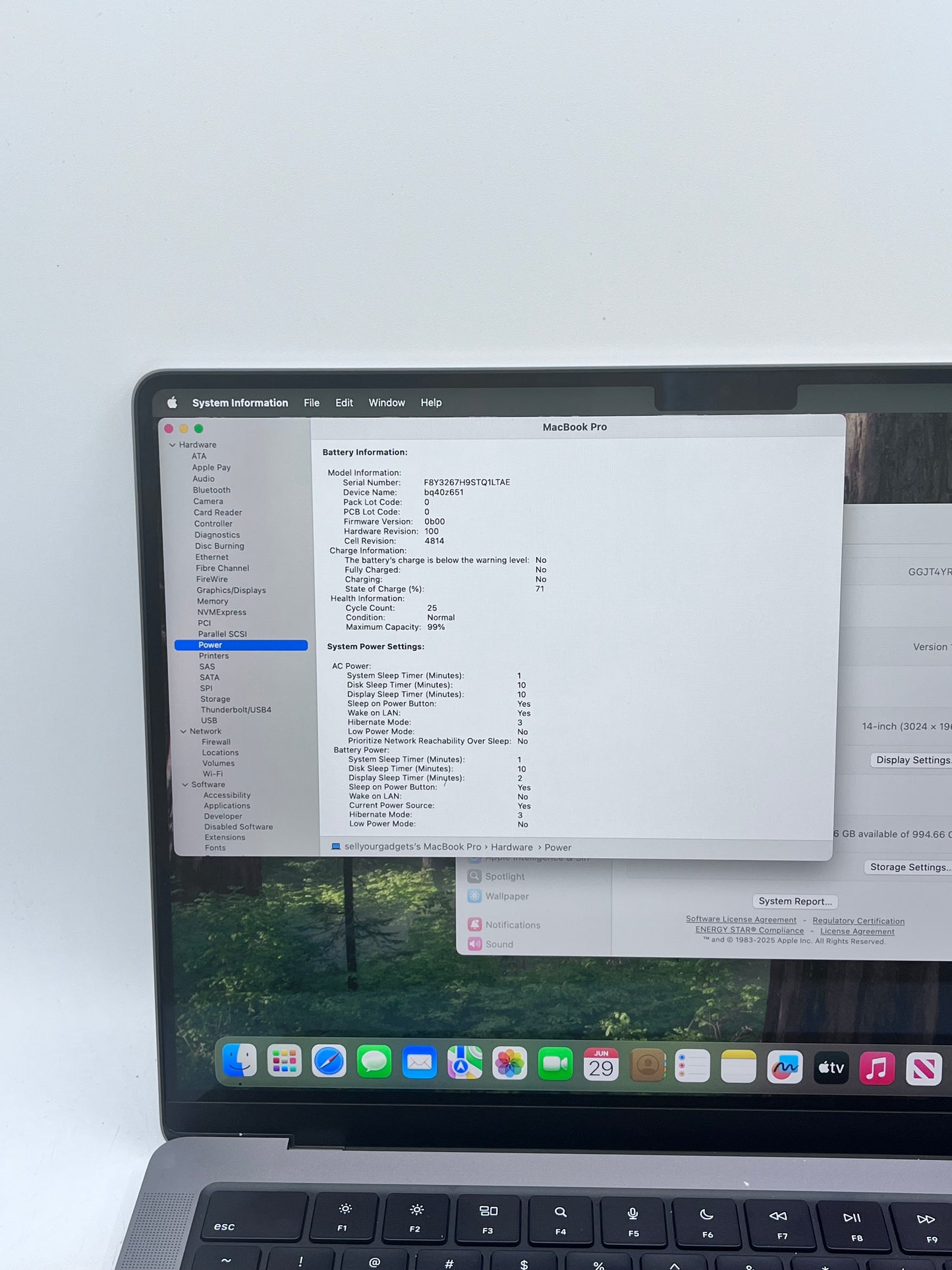Viewport: 952px width, 1270px height.
Task: Select Accessibility under Software
Action: coord(227,795)
